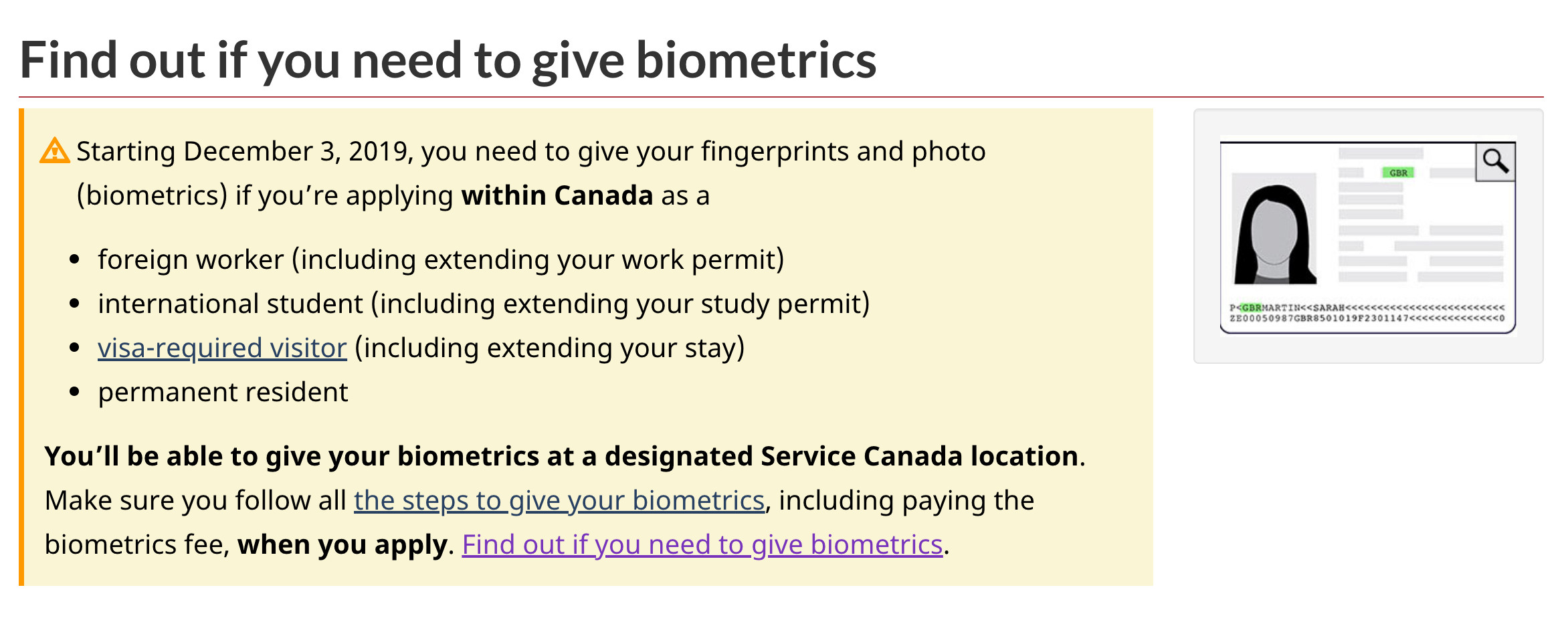Image resolution: width=1568 pixels, height=630 pixels.
Task: Click the bold when you apply text
Action: click(x=342, y=544)
